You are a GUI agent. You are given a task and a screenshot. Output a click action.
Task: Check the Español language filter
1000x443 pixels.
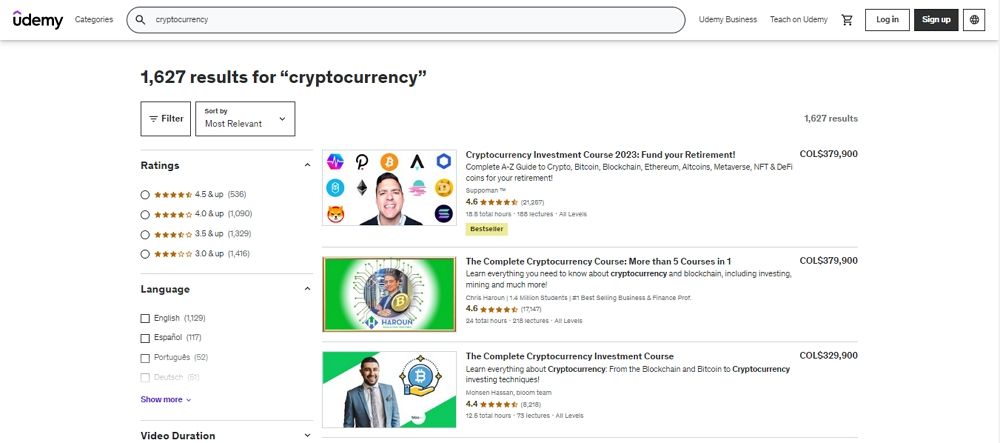tap(146, 338)
